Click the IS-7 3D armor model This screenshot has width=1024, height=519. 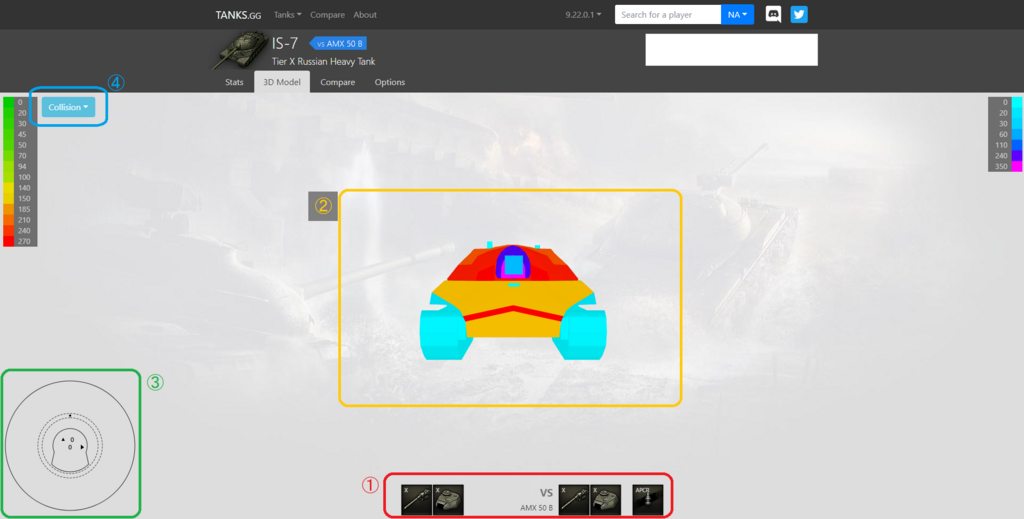[x=513, y=301]
